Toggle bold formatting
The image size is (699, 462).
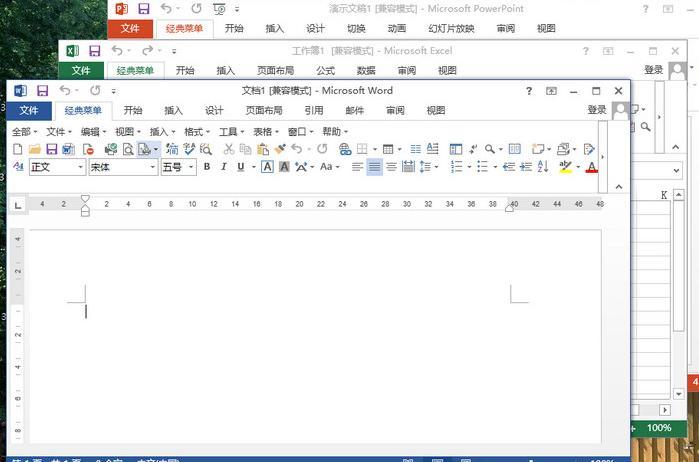click(207, 167)
